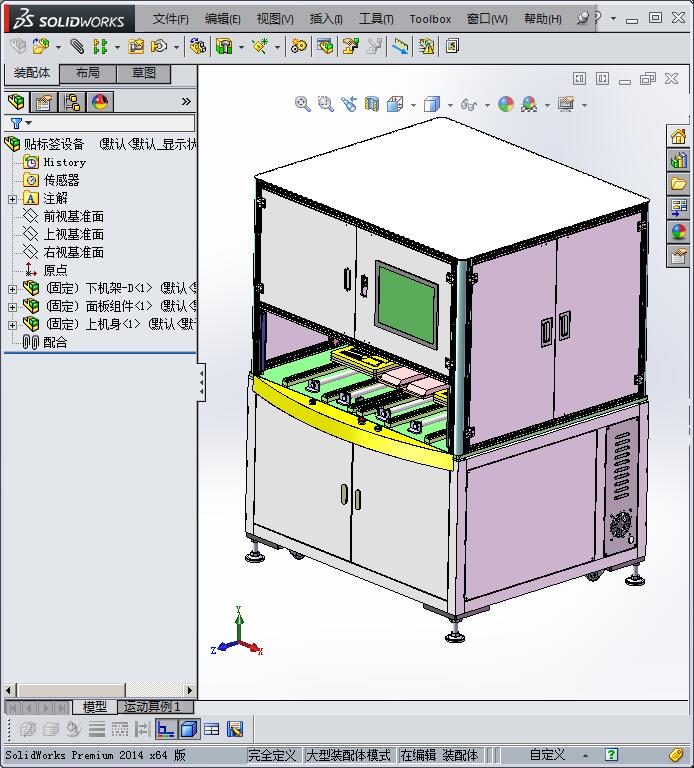Open the Appearances task pane icon

pos(678,232)
